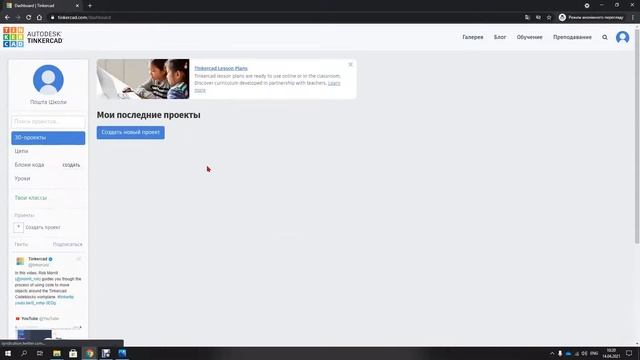Open the Преподавание menu item

572,37
